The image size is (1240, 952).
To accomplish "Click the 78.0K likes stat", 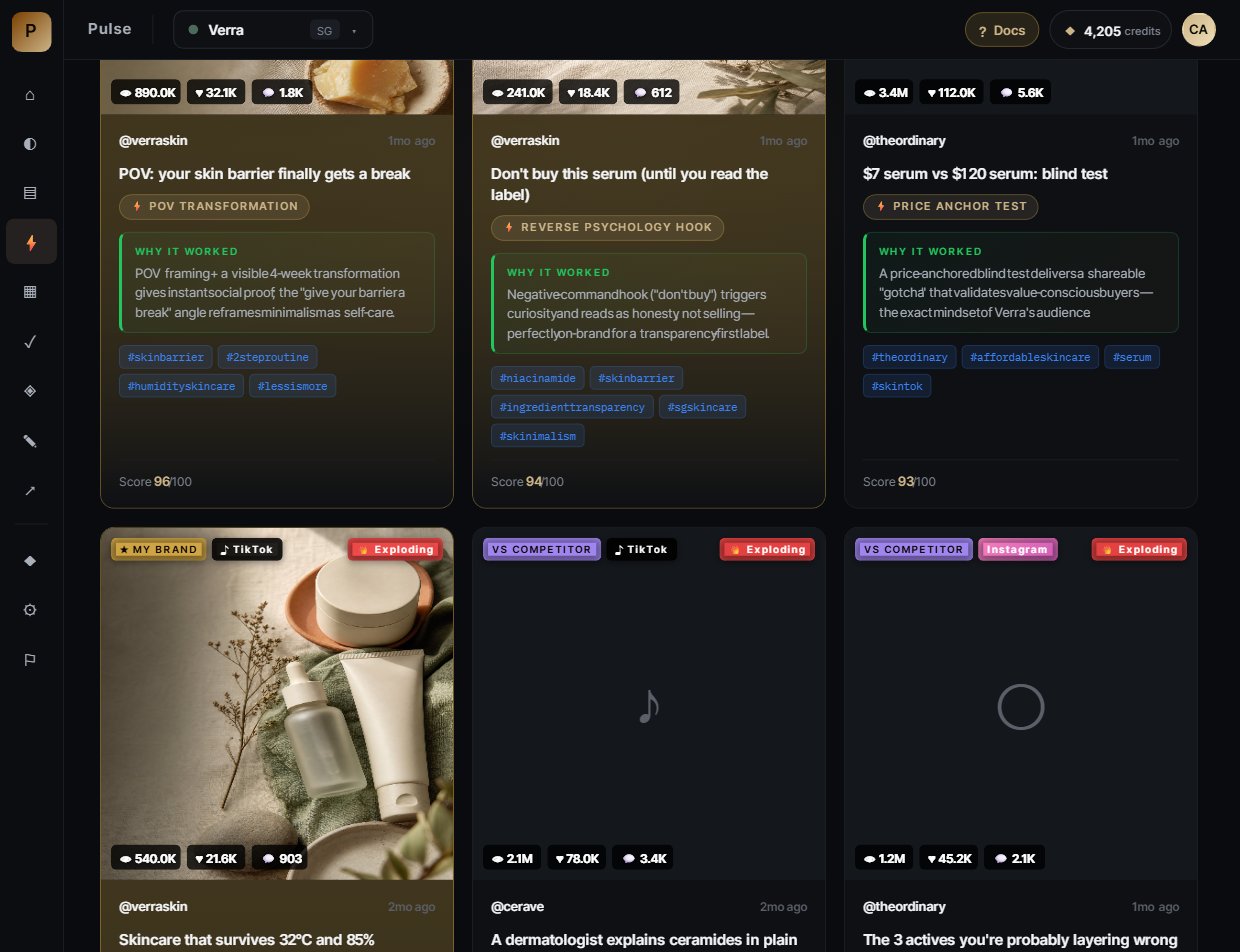I will [576, 858].
